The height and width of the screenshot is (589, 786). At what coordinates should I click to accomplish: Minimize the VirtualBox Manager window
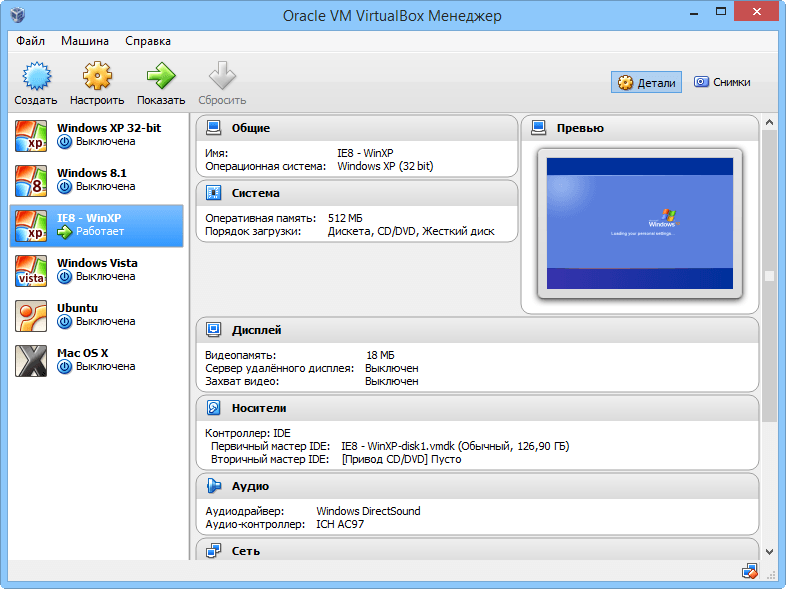[x=694, y=13]
